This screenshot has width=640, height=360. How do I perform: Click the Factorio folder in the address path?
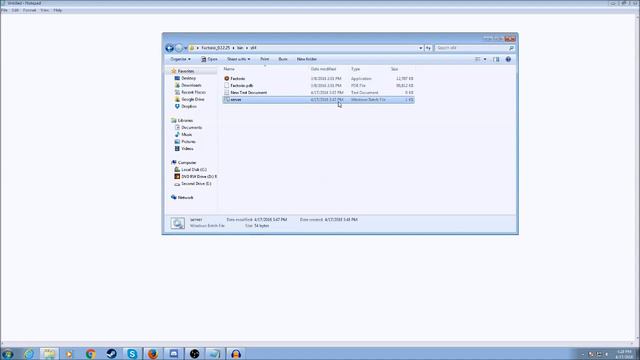(x=216, y=48)
